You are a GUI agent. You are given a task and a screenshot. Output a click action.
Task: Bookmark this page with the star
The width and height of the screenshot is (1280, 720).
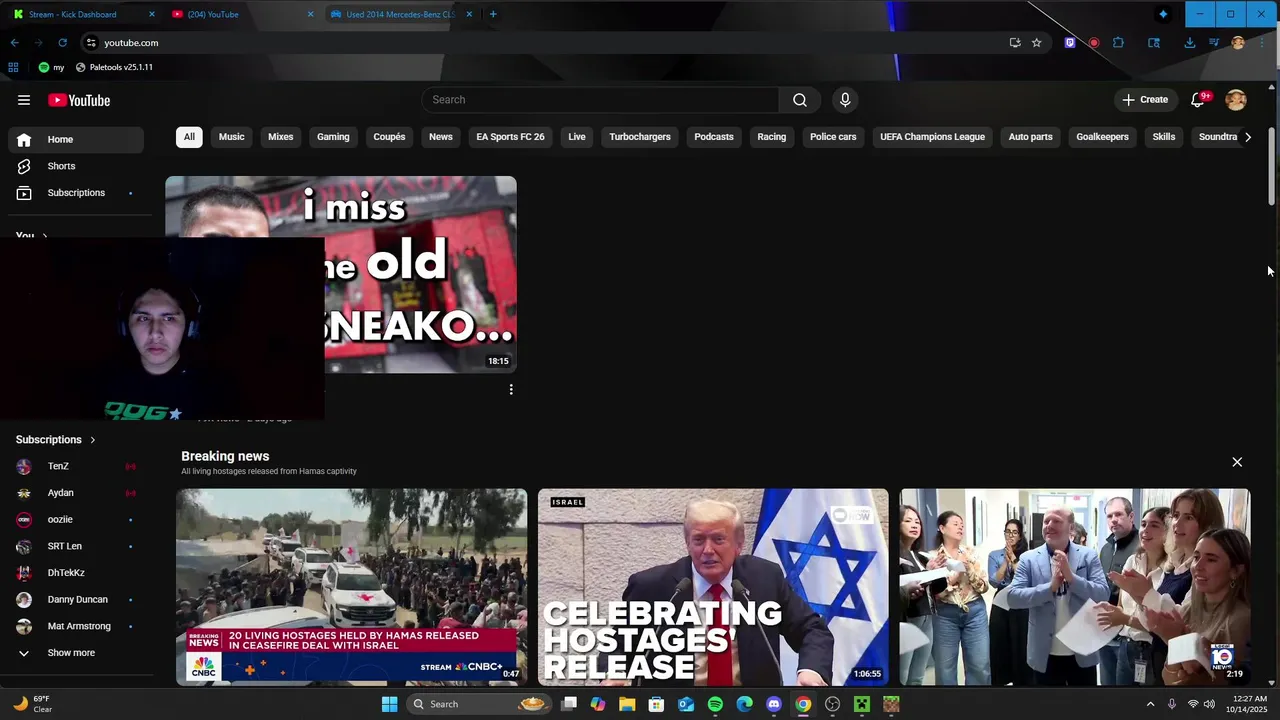(x=1037, y=43)
